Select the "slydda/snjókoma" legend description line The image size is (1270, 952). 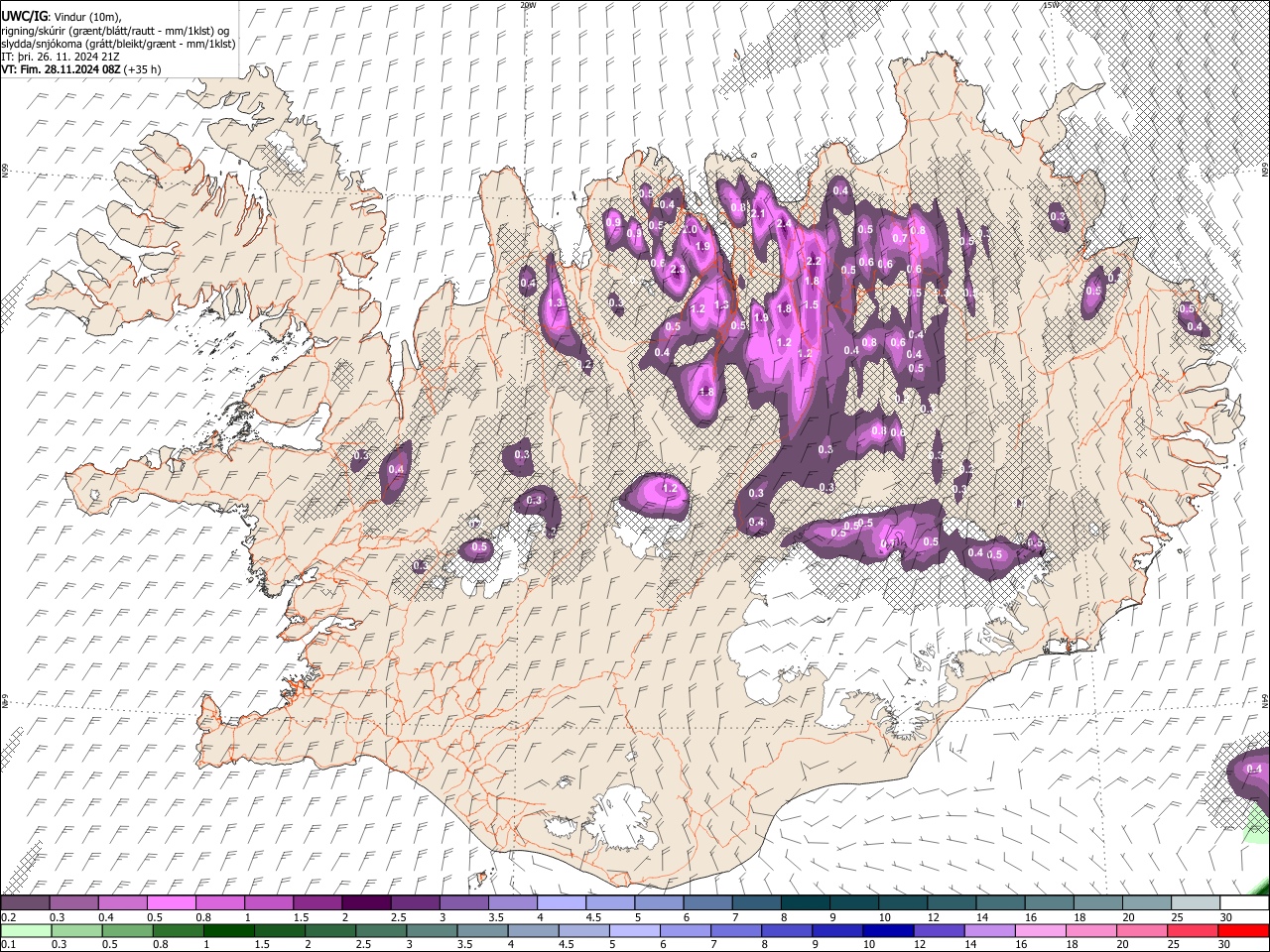tap(118, 44)
